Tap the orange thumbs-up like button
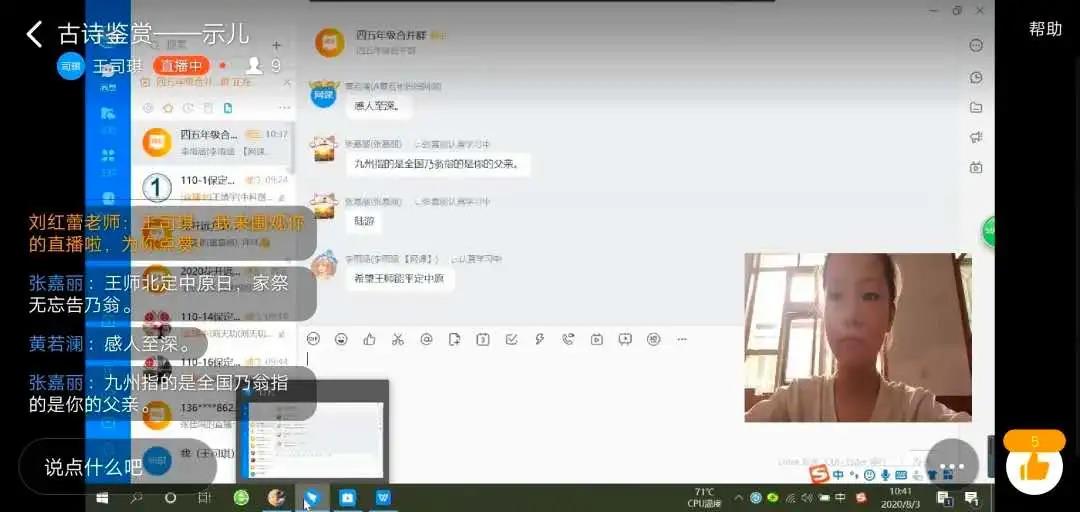The image size is (1080, 512). [1034, 465]
